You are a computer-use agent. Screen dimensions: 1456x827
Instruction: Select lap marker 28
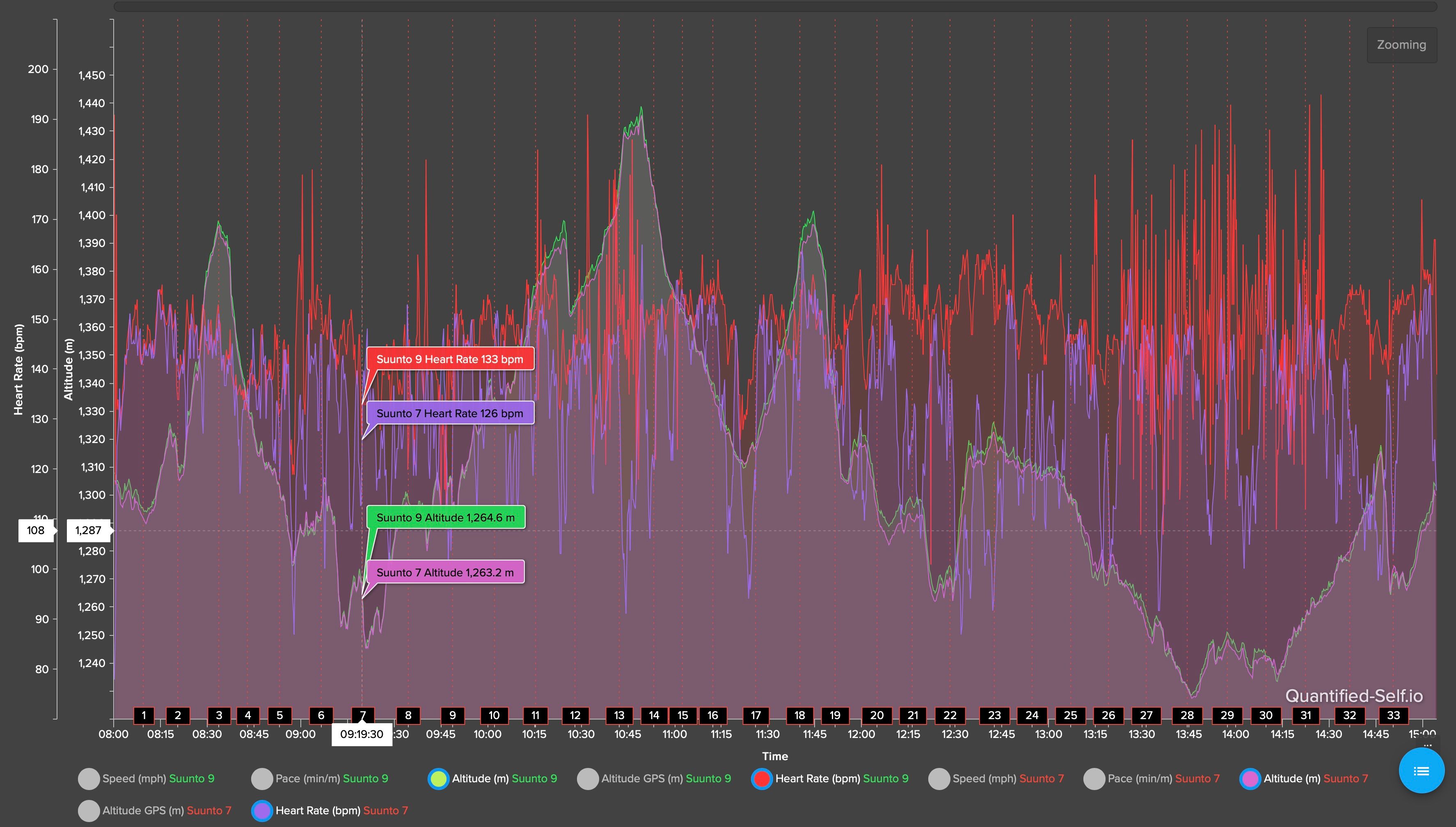1187,716
